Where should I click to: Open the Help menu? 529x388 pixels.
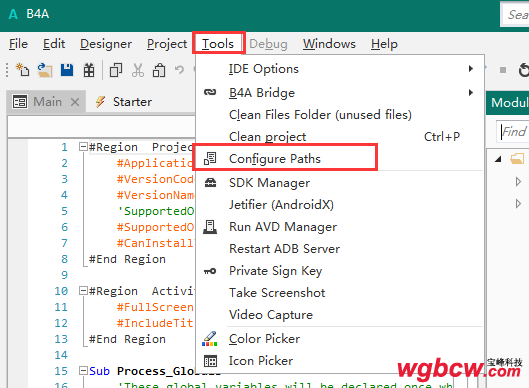click(x=384, y=44)
